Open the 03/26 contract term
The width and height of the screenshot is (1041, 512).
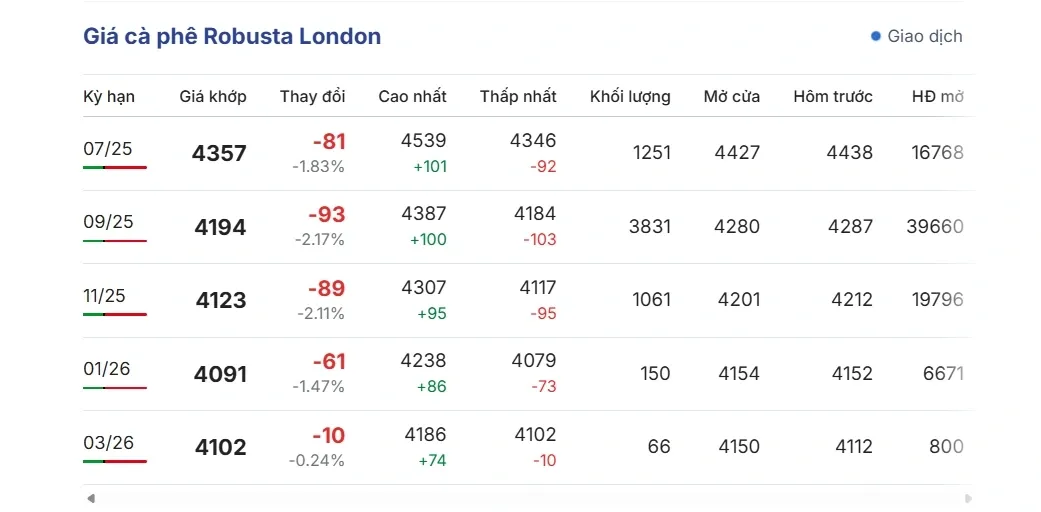[x=108, y=443]
